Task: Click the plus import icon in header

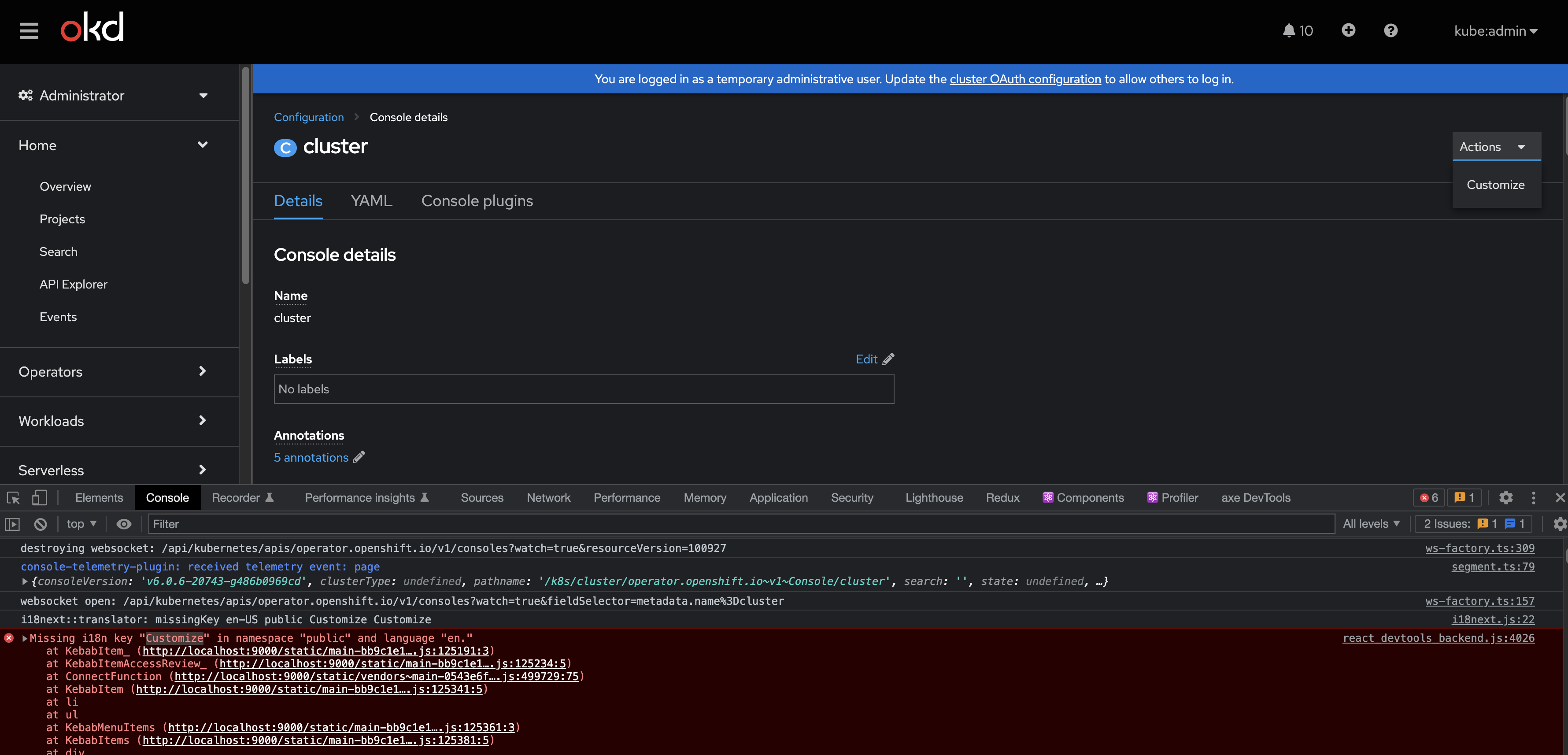Action: point(1348,30)
